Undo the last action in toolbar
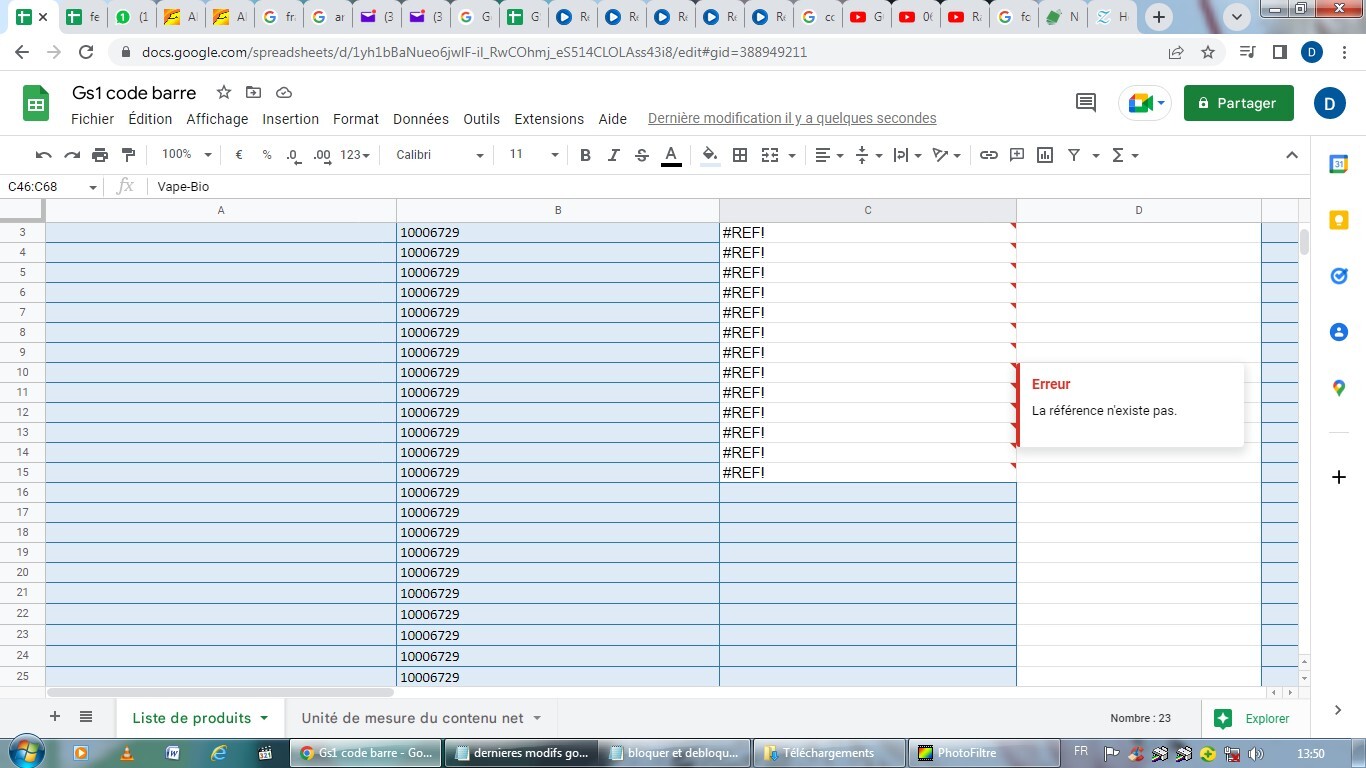 [43, 155]
